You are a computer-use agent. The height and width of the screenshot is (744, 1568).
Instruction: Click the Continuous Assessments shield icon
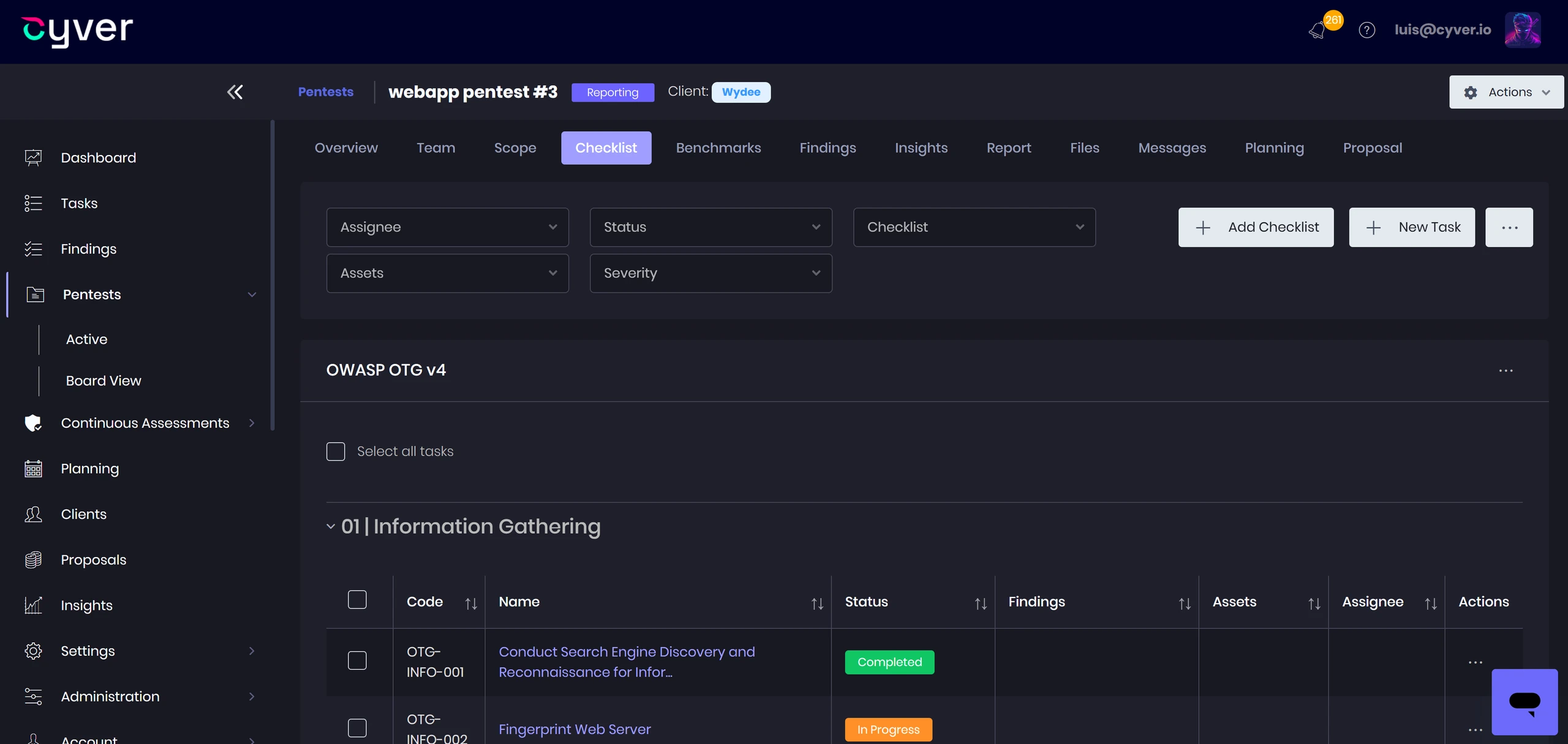33,423
